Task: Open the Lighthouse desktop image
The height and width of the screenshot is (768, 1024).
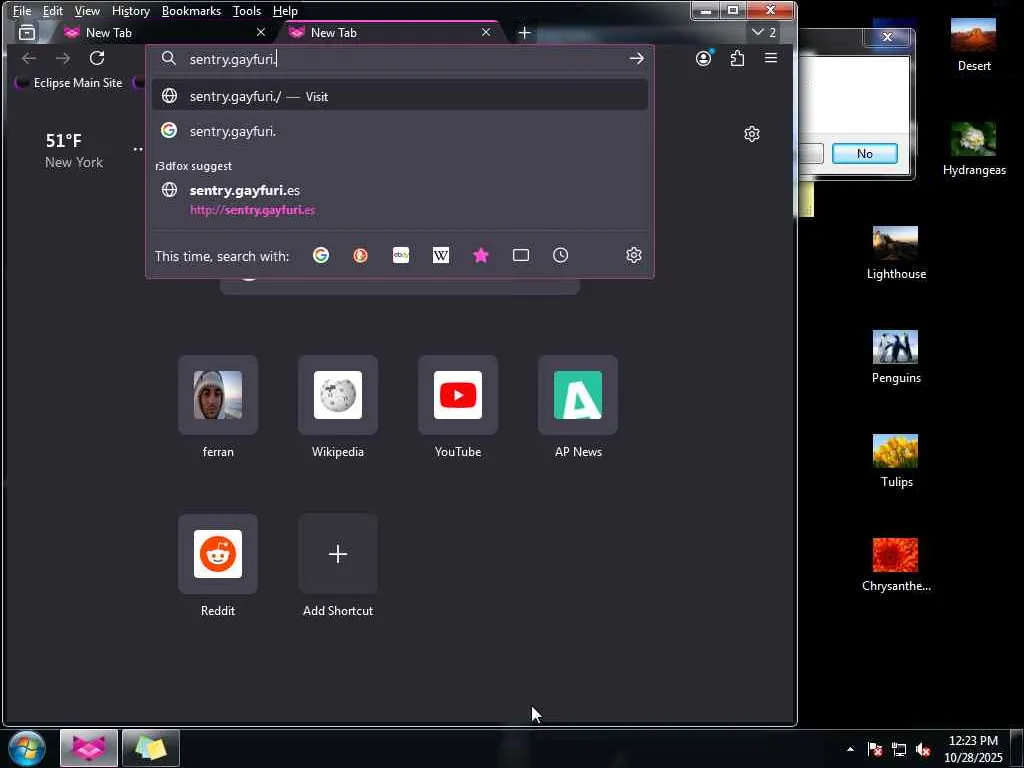Action: click(896, 253)
